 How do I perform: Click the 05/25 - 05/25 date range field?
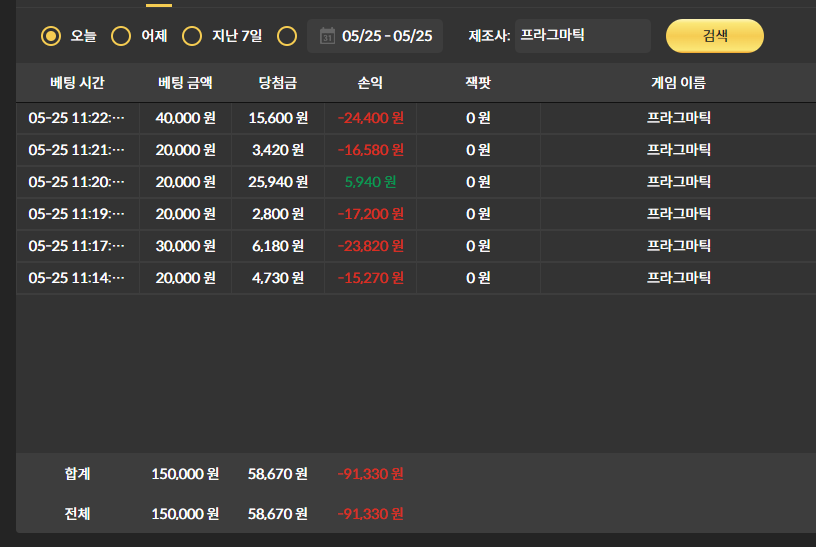[375, 36]
